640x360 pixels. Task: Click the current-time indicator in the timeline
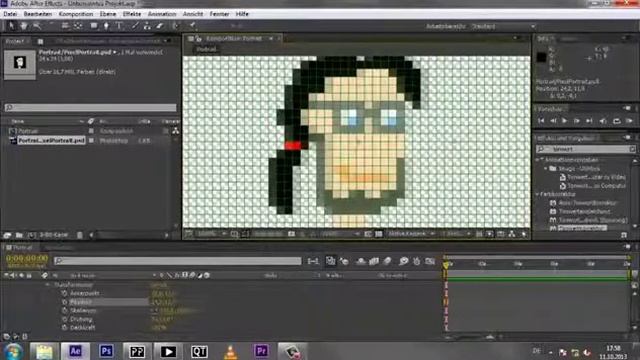pyautogui.click(x=446, y=265)
